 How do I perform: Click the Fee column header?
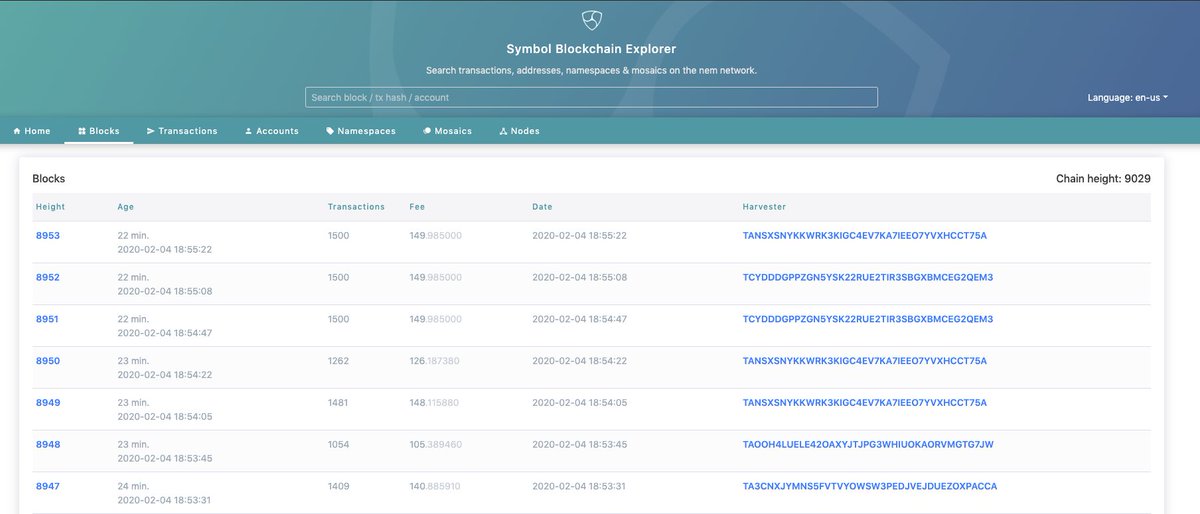click(417, 207)
